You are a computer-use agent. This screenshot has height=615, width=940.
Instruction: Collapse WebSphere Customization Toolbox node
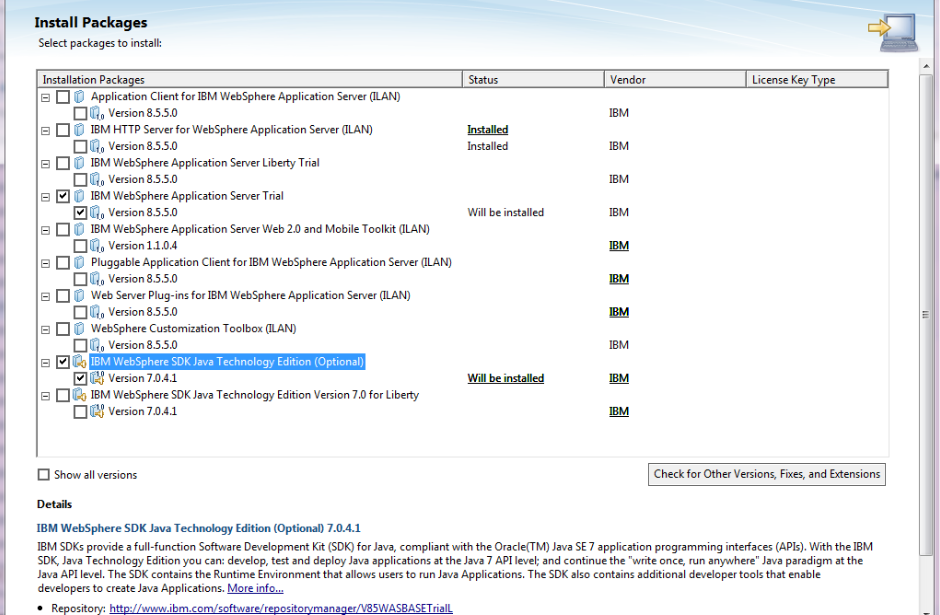click(x=46, y=330)
